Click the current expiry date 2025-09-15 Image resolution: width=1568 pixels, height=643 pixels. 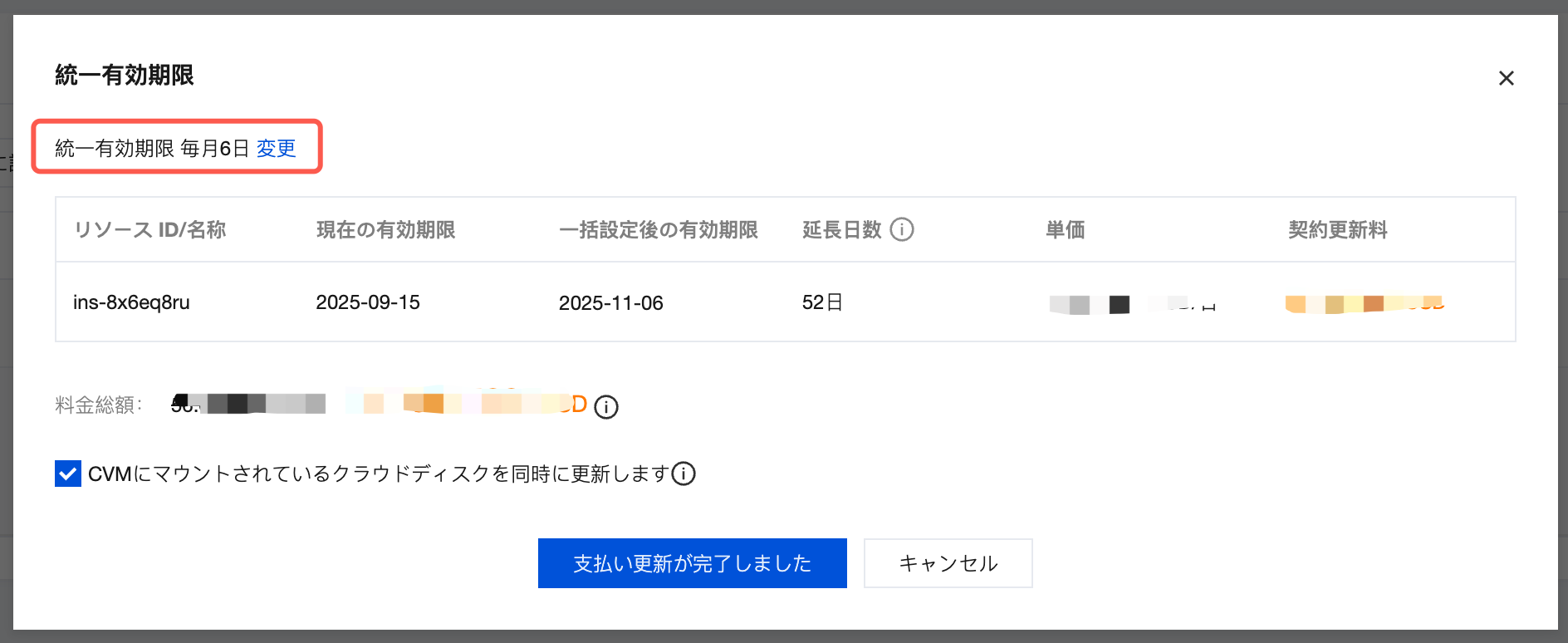coord(368,302)
